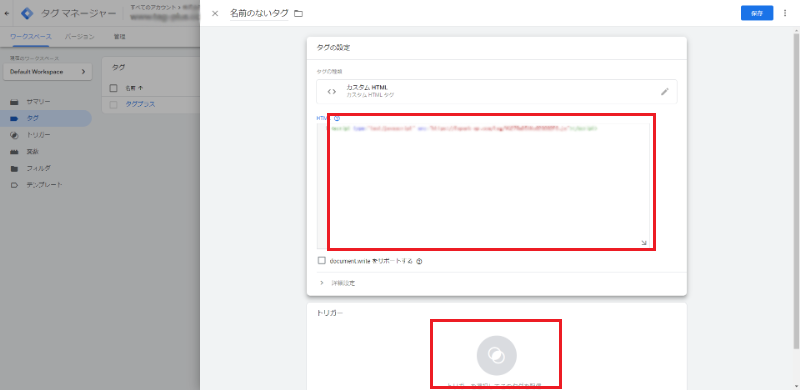Screen dimensions: 800x390
Task: Open タグ in the sidebar
Action: pos(46,118)
